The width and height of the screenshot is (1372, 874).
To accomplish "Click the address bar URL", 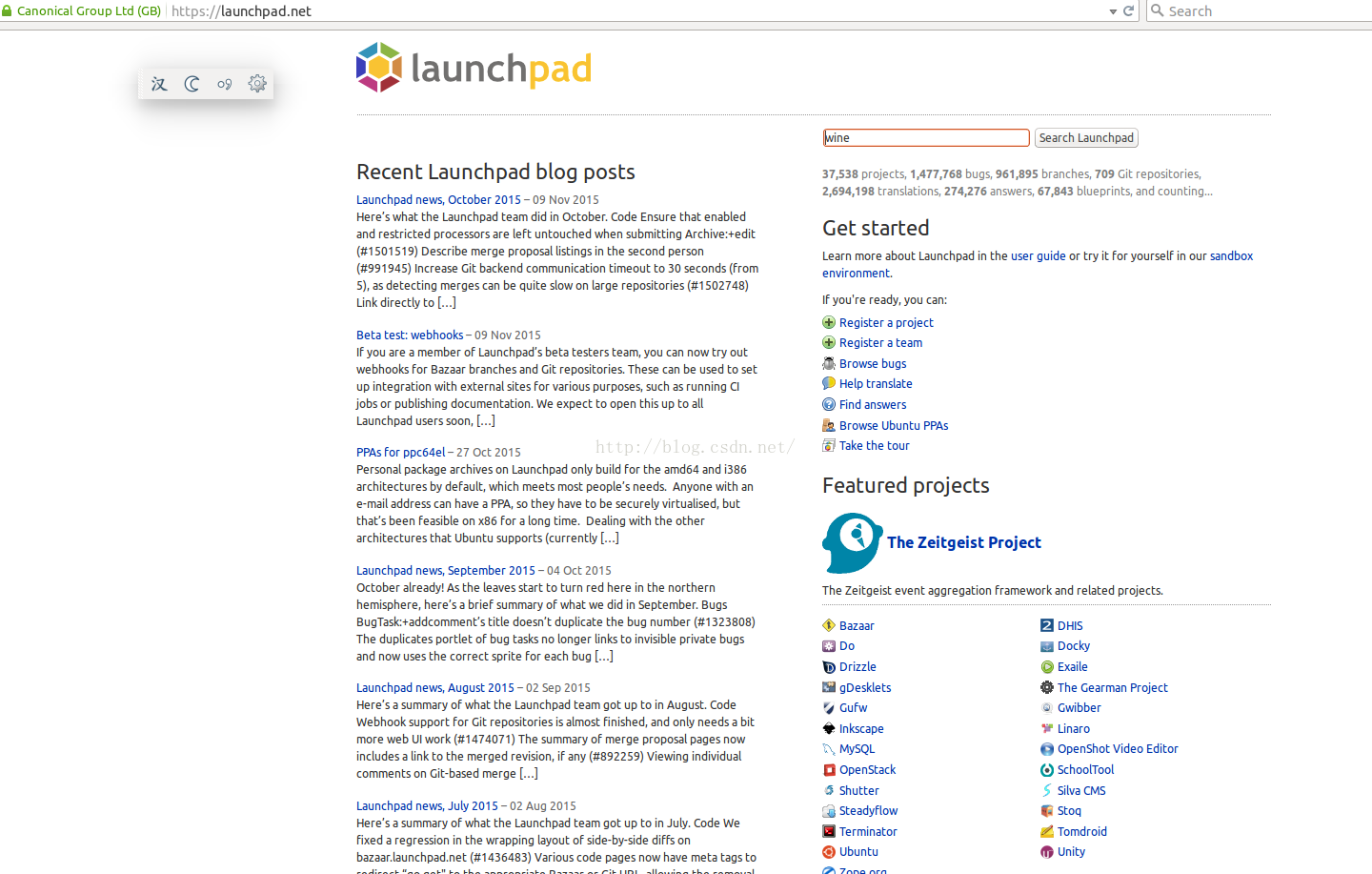I will pos(241,10).
